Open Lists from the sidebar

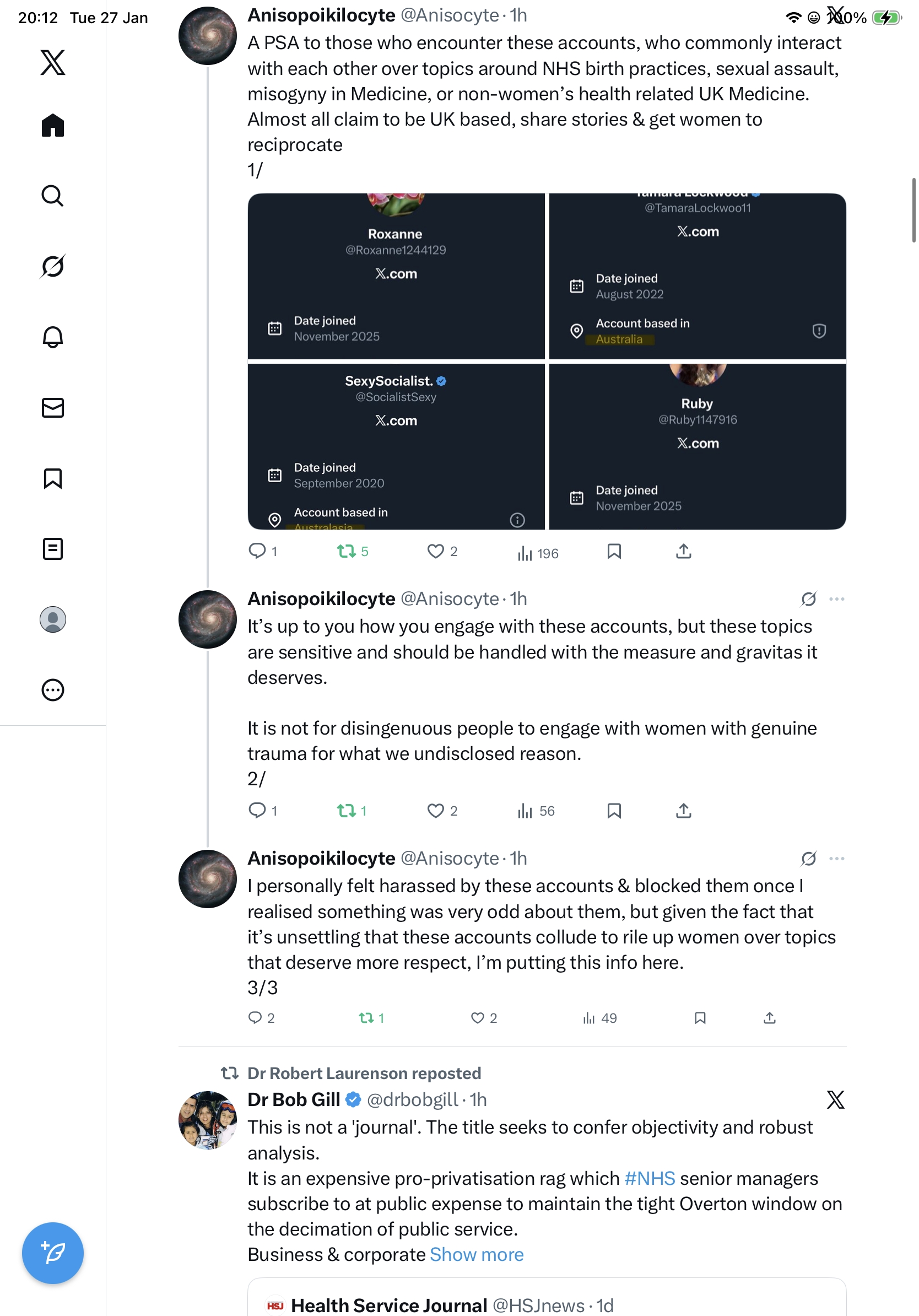(53, 549)
